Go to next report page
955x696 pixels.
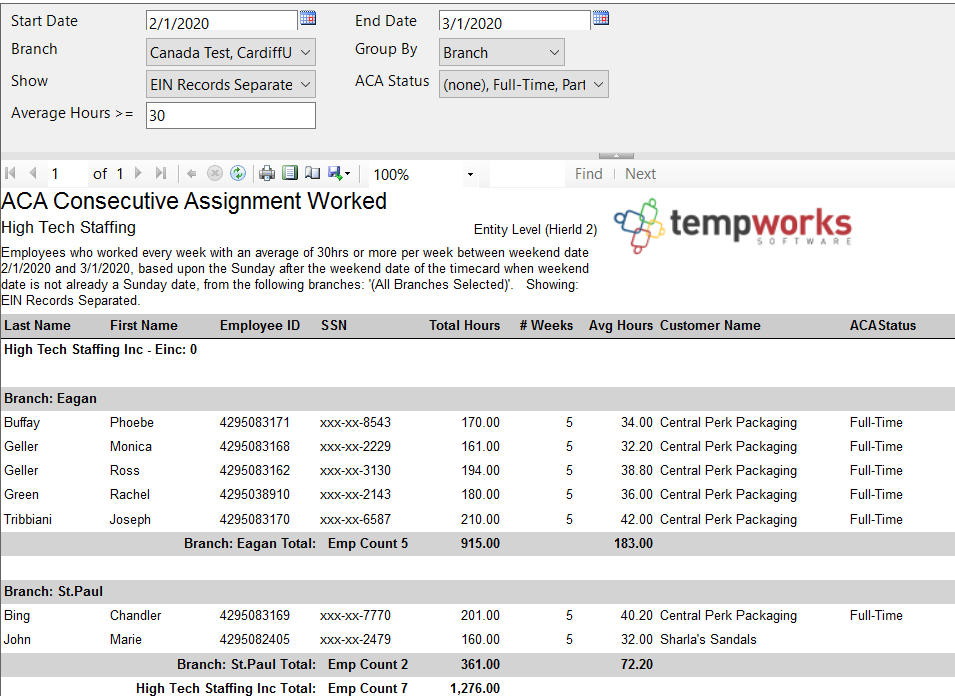coord(138,174)
